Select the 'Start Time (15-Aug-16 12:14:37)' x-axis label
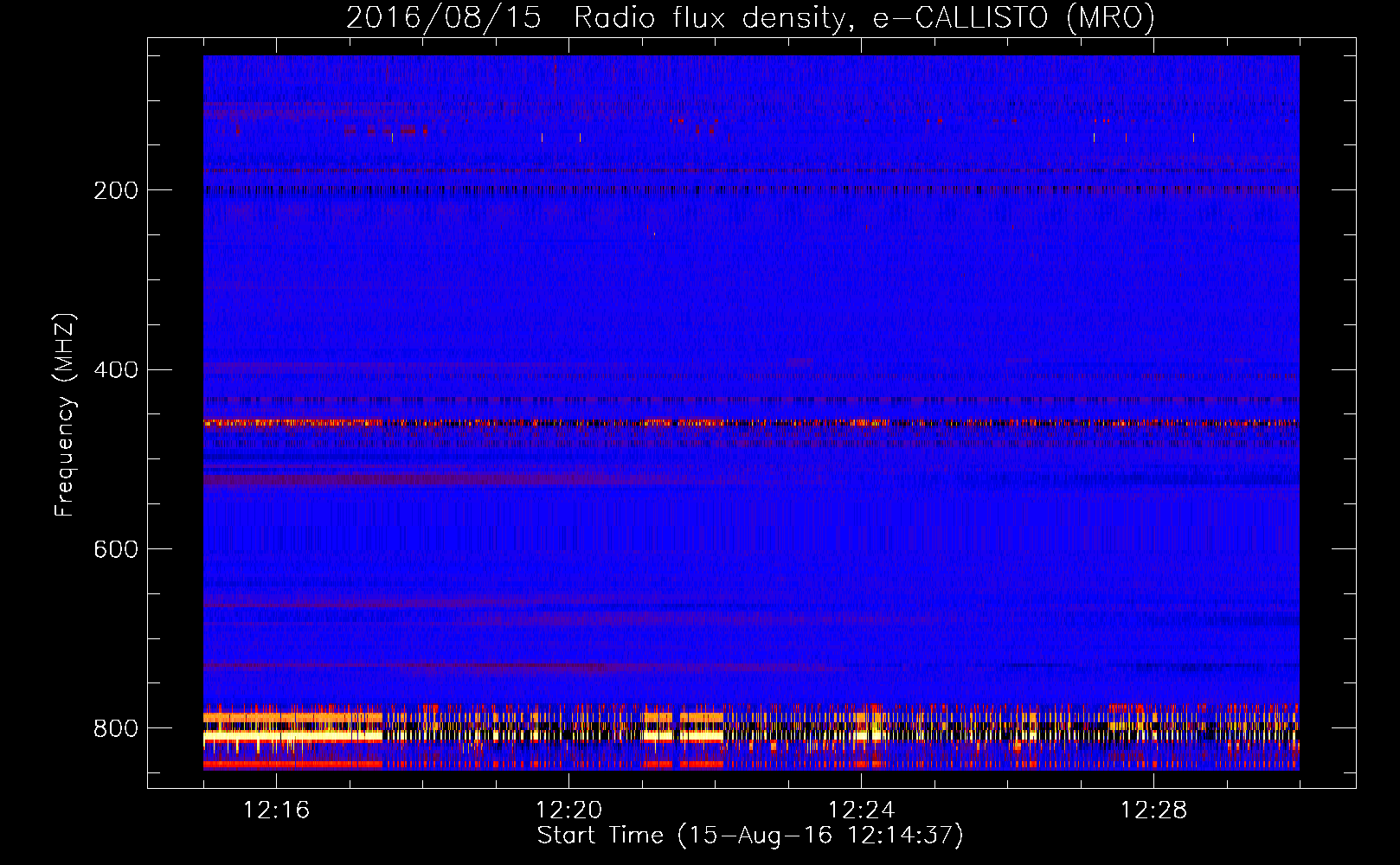Image resolution: width=1400 pixels, height=865 pixels. [750, 836]
